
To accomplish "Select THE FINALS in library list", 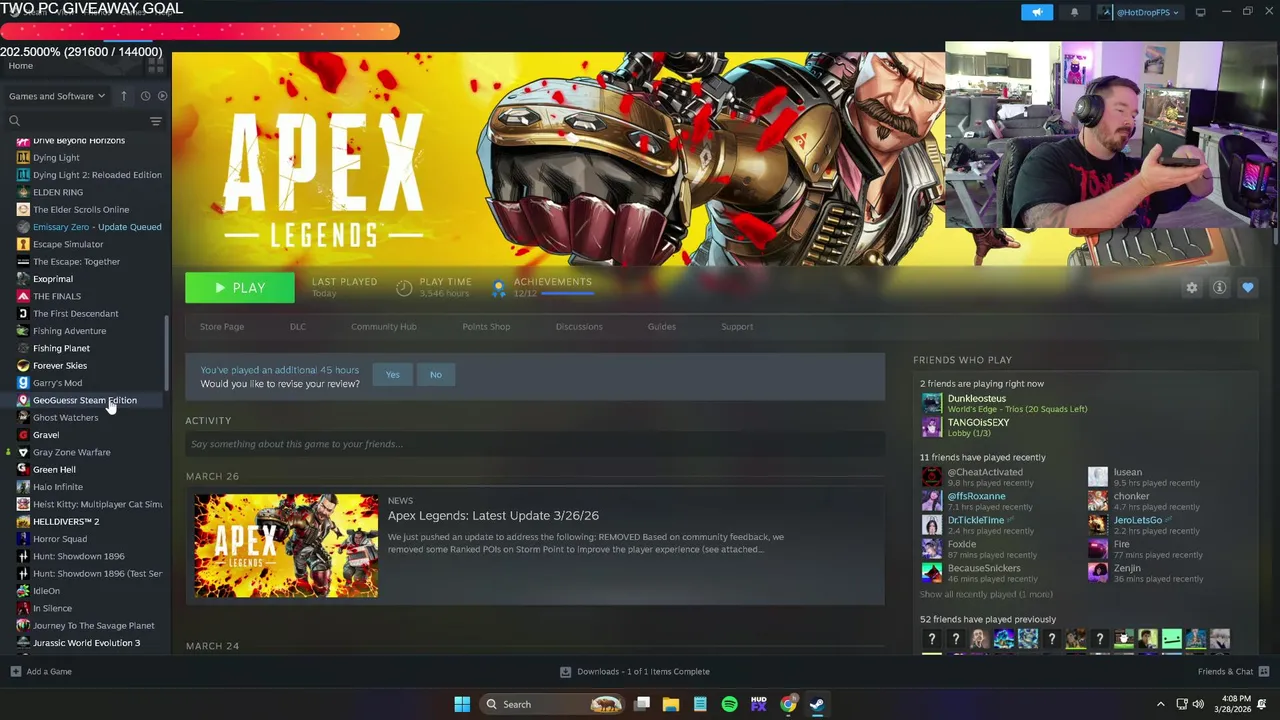I will tap(57, 296).
